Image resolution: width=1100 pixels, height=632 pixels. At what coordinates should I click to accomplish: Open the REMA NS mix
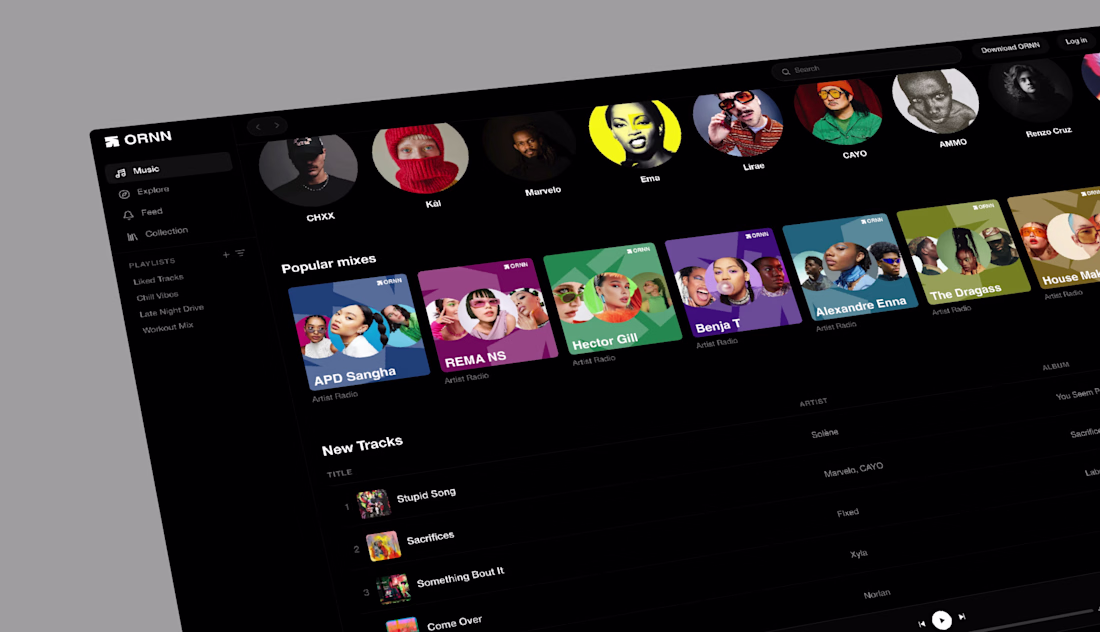click(x=488, y=314)
